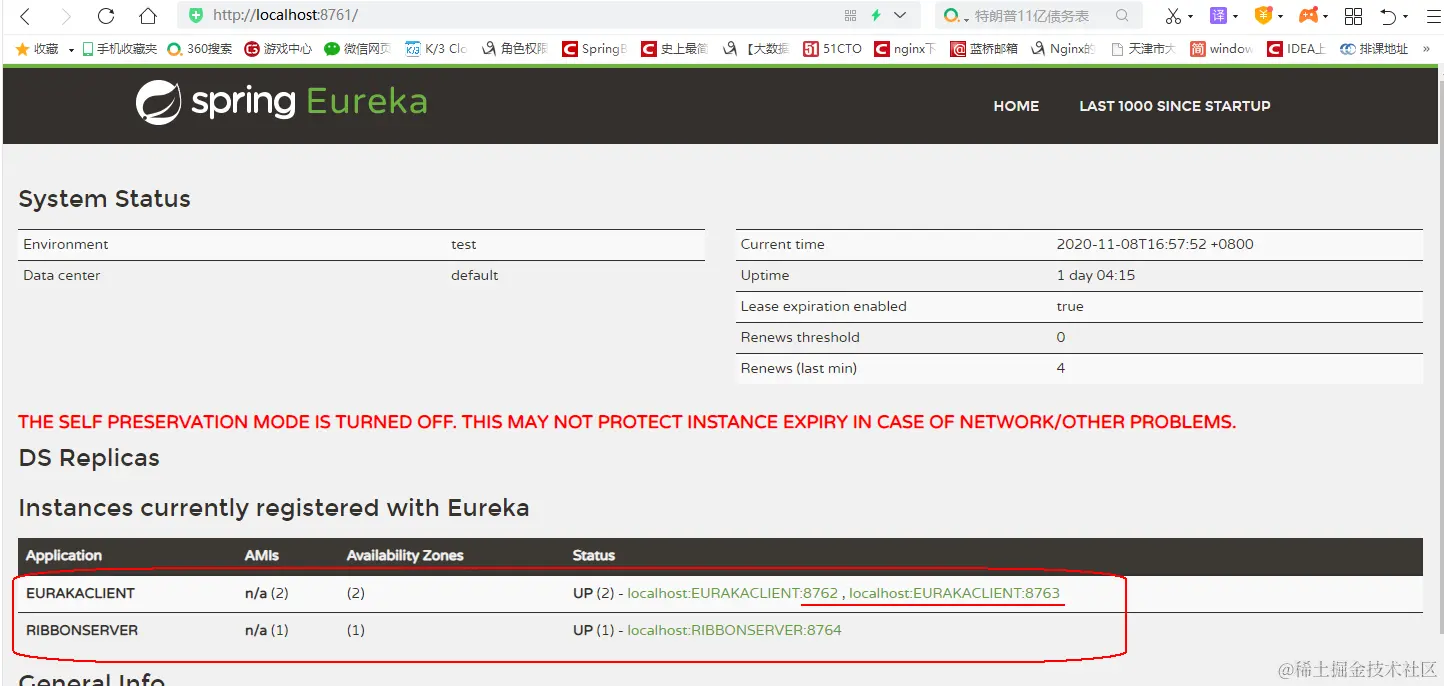Open the 蓝桥邮箱 bookmark

point(984,48)
